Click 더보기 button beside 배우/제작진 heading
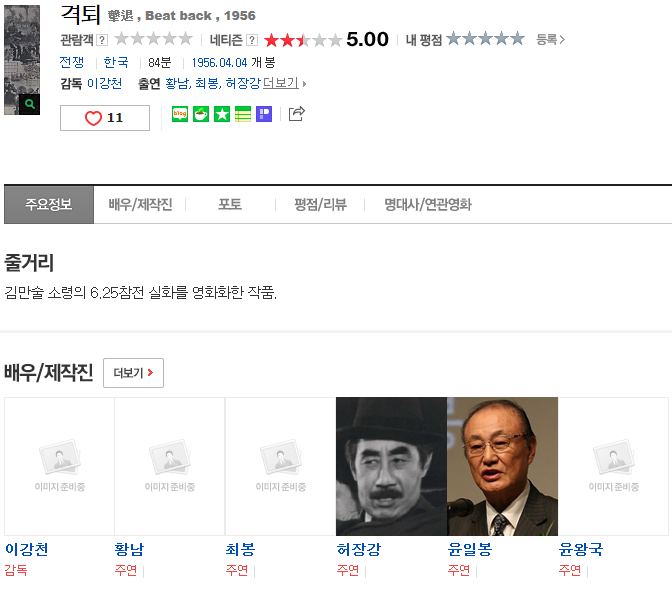Image resolution: width=672 pixels, height=592 pixels. coord(133,373)
